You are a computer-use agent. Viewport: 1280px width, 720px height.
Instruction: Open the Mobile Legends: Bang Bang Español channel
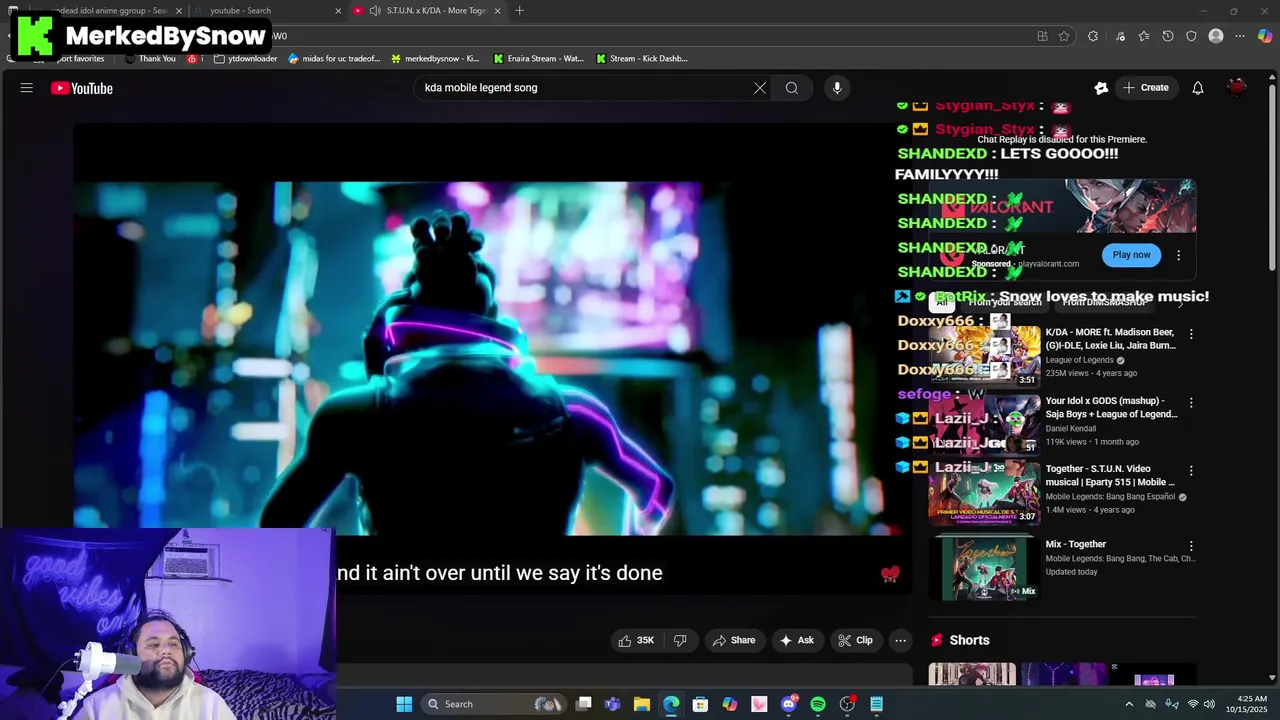[x=1110, y=497]
